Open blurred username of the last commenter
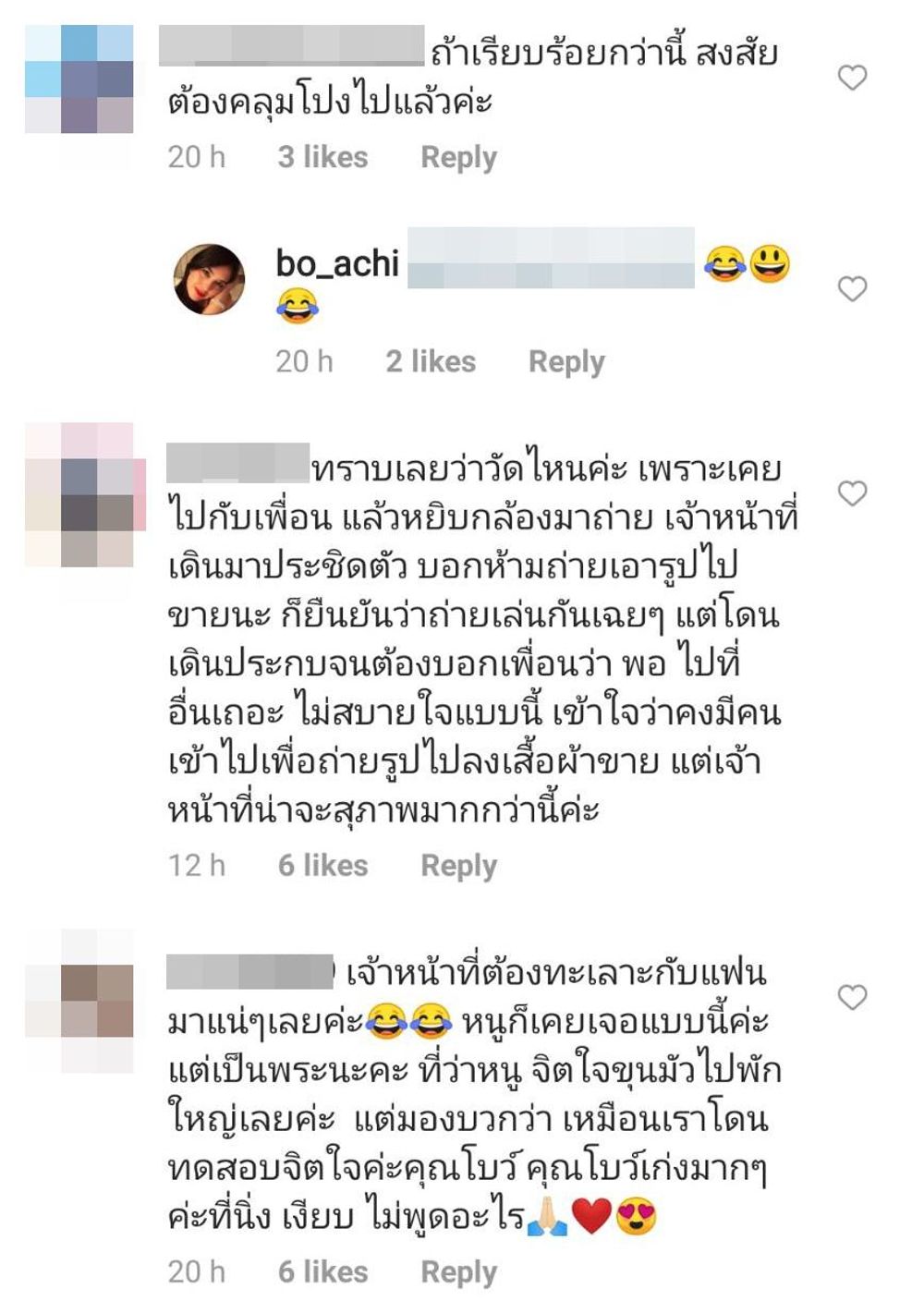Image resolution: width=924 pixels, height=1313 pixels. pos(249,972)
